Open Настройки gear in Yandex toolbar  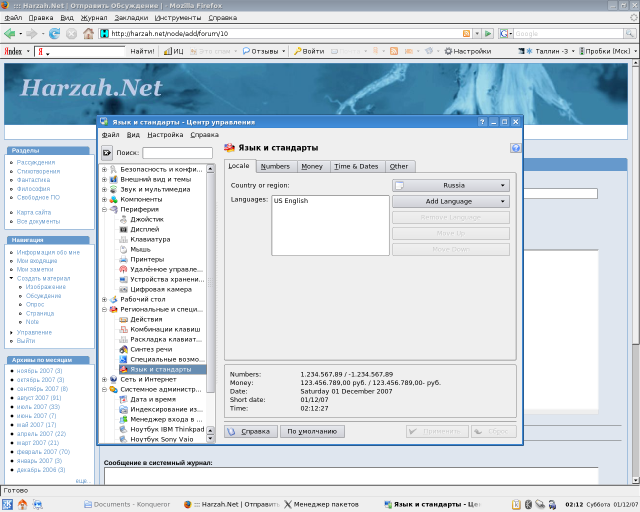(468, 51)
